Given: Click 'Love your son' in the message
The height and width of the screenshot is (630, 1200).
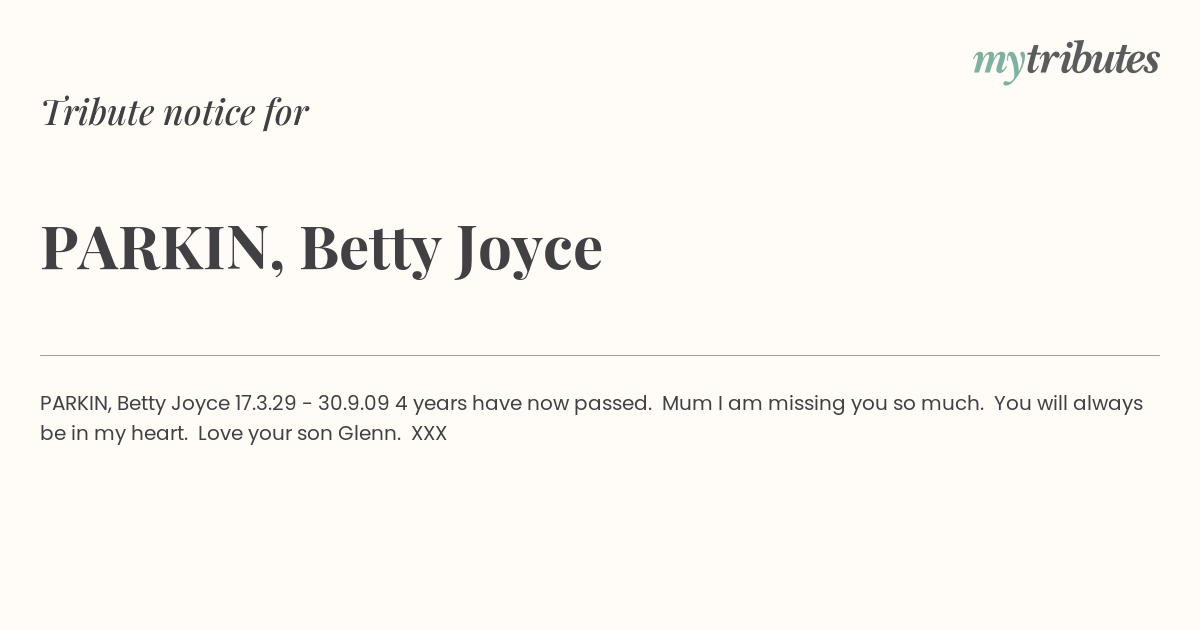Looking at the screenshot, I should pyautogui.click(x=262, y=434).
